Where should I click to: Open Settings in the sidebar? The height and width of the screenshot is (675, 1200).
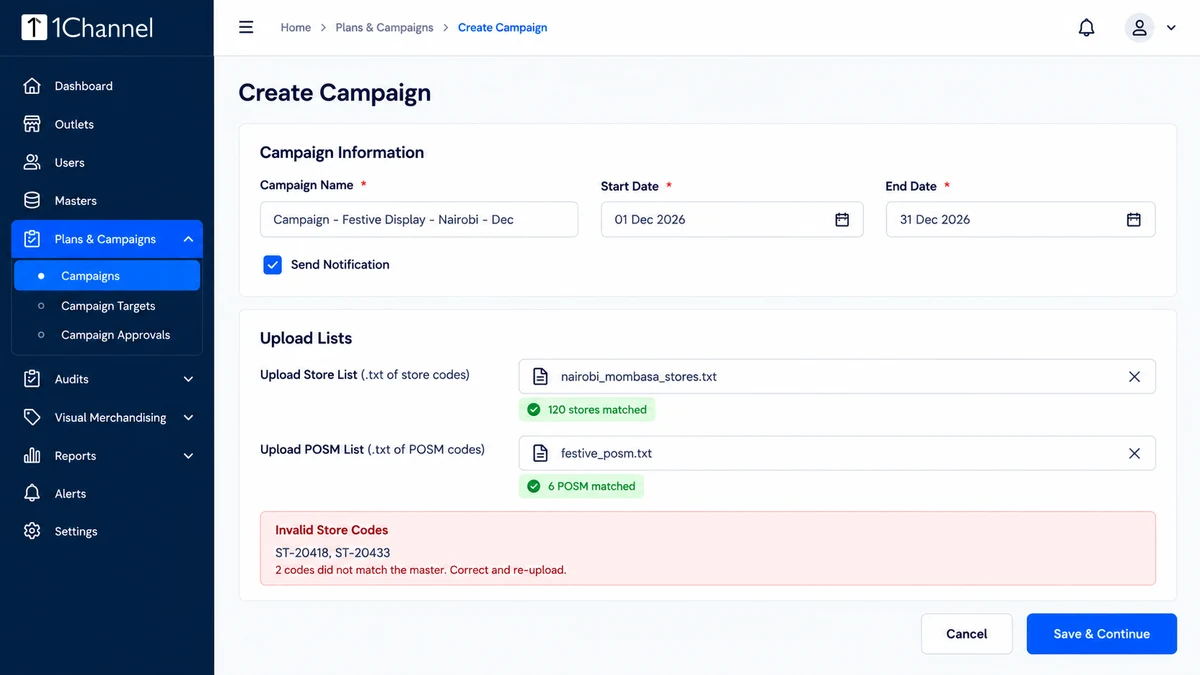pyautogui.click(x=107, y=532)
